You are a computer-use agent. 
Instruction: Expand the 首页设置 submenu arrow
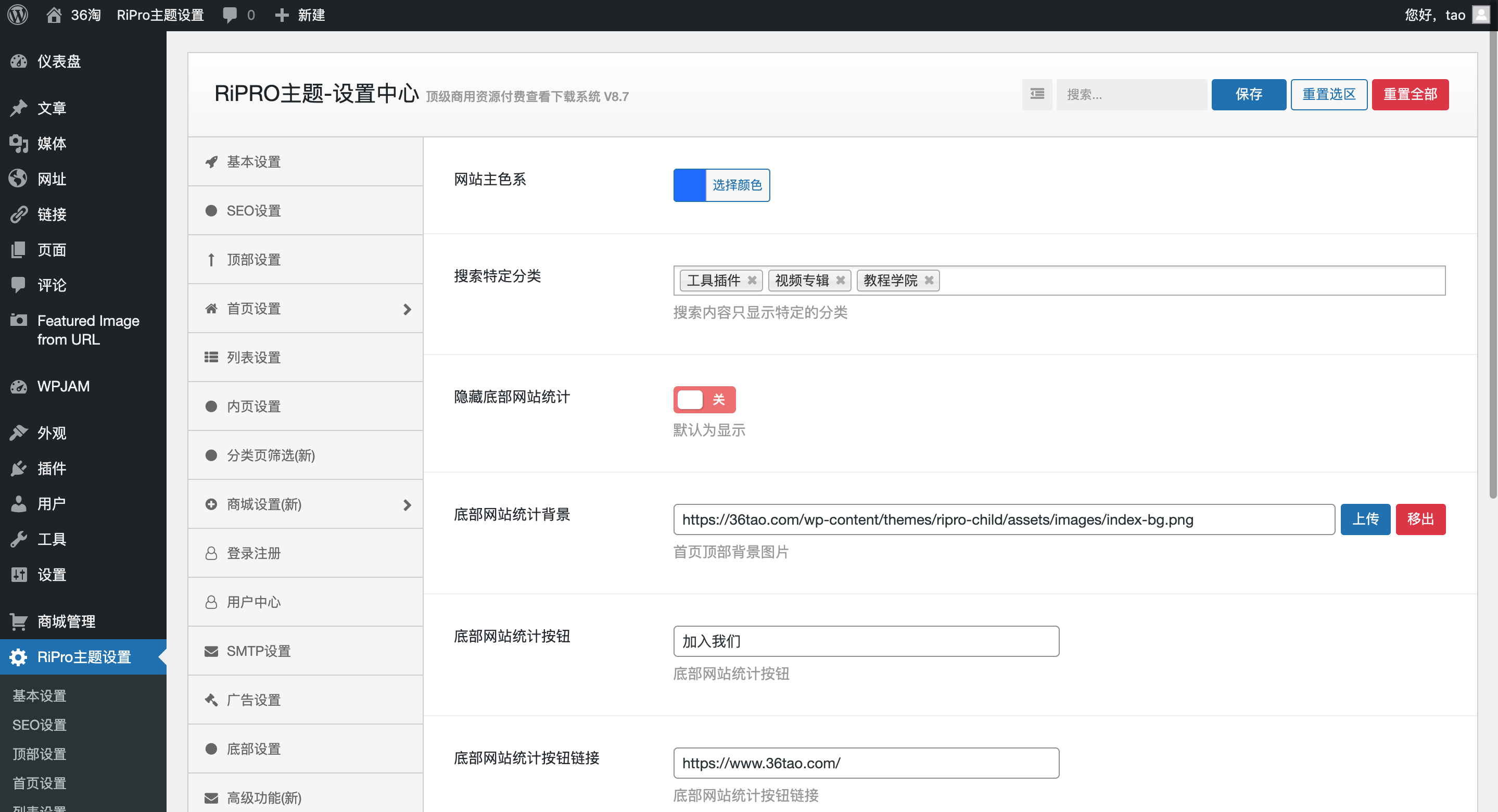(407, 309)
